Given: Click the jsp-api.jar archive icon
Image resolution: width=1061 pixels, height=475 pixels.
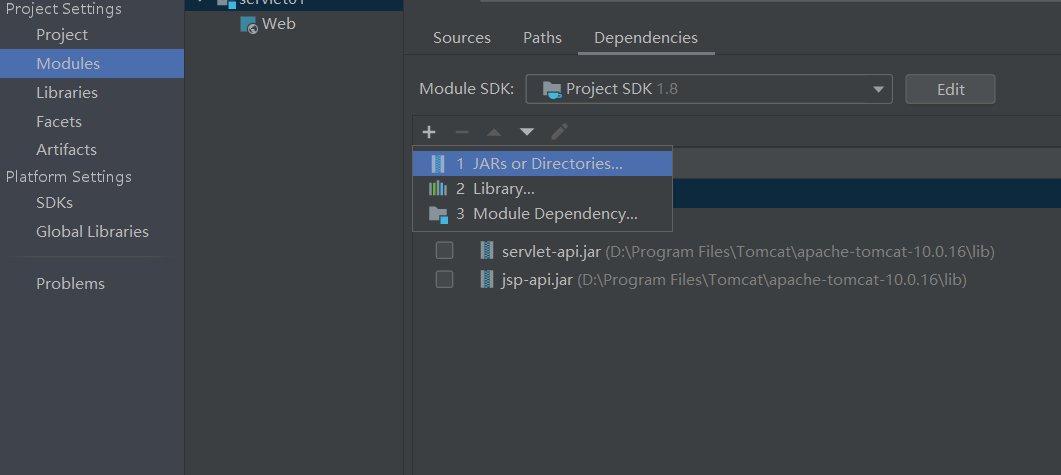Looking at the screenshot, I should click(487, 279).
